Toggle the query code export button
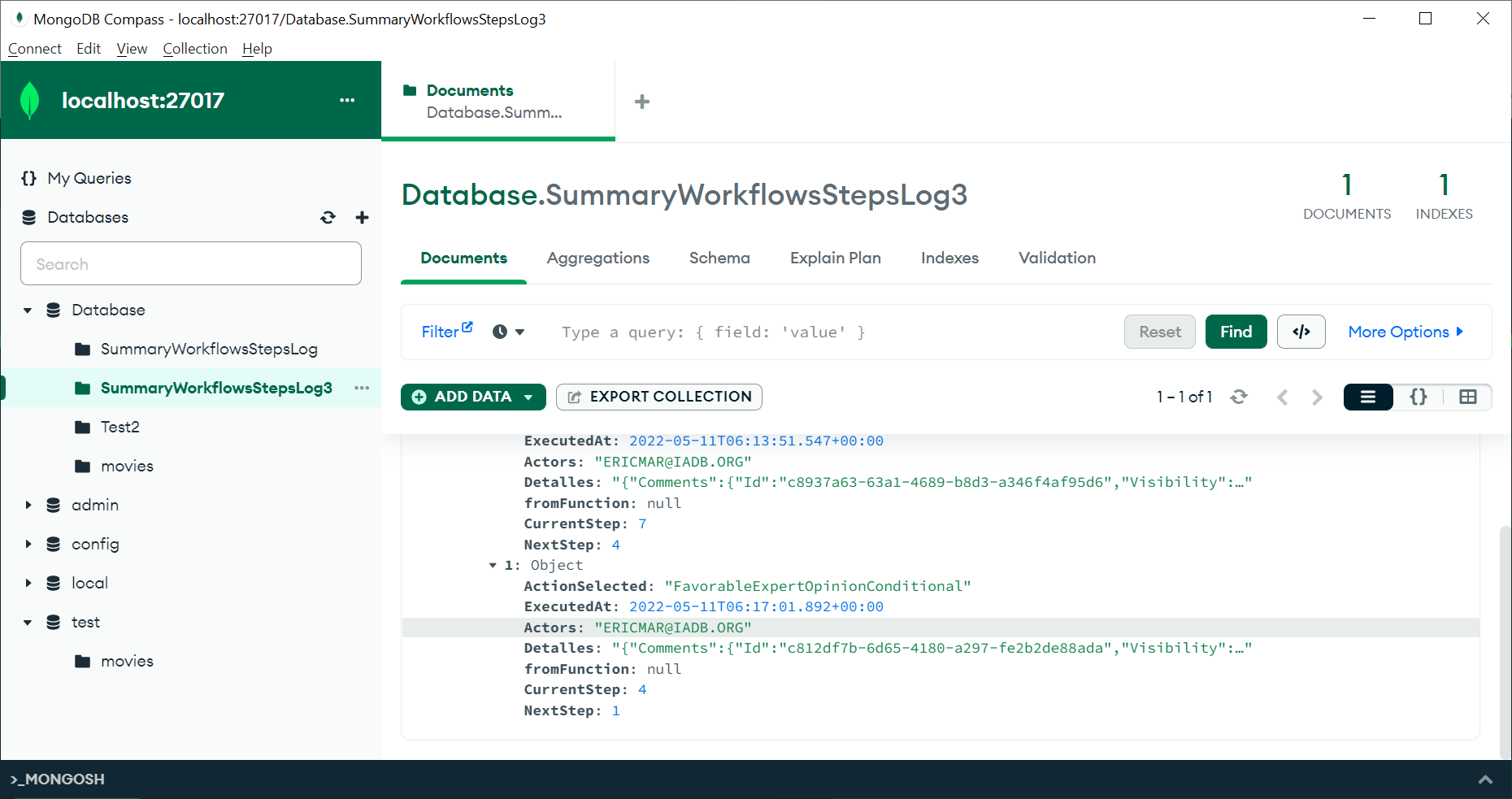The width and height of the screenshot is (1512, 799). tap(1301, 332)
